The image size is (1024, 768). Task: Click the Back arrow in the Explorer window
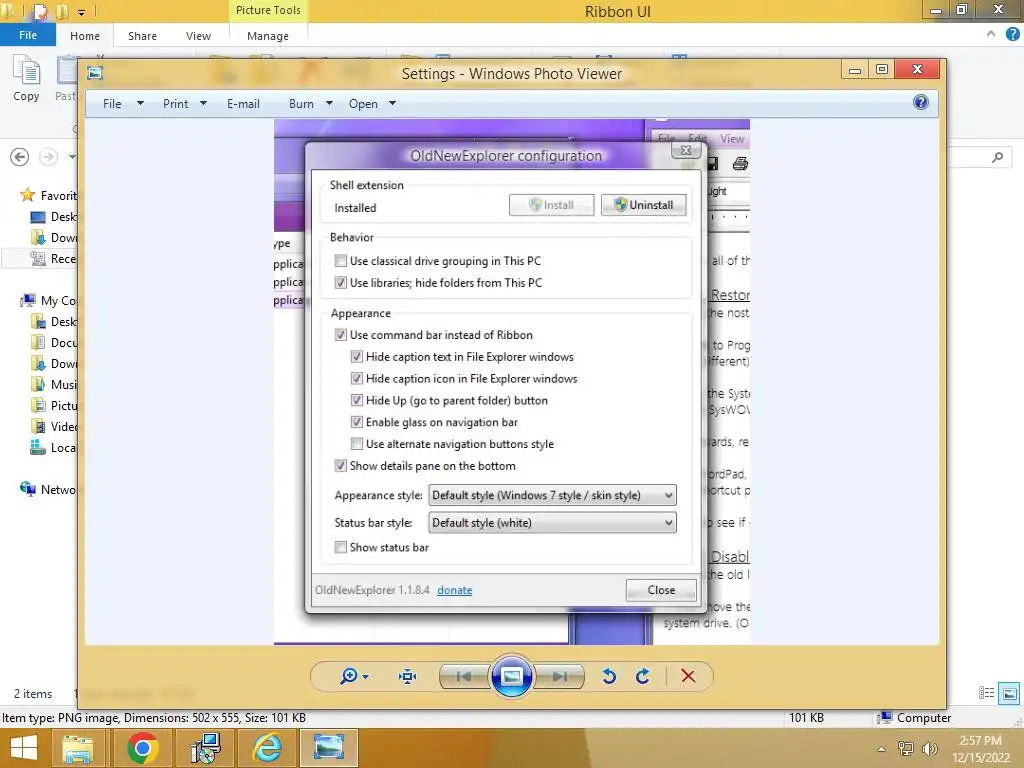tap(20, 157)
